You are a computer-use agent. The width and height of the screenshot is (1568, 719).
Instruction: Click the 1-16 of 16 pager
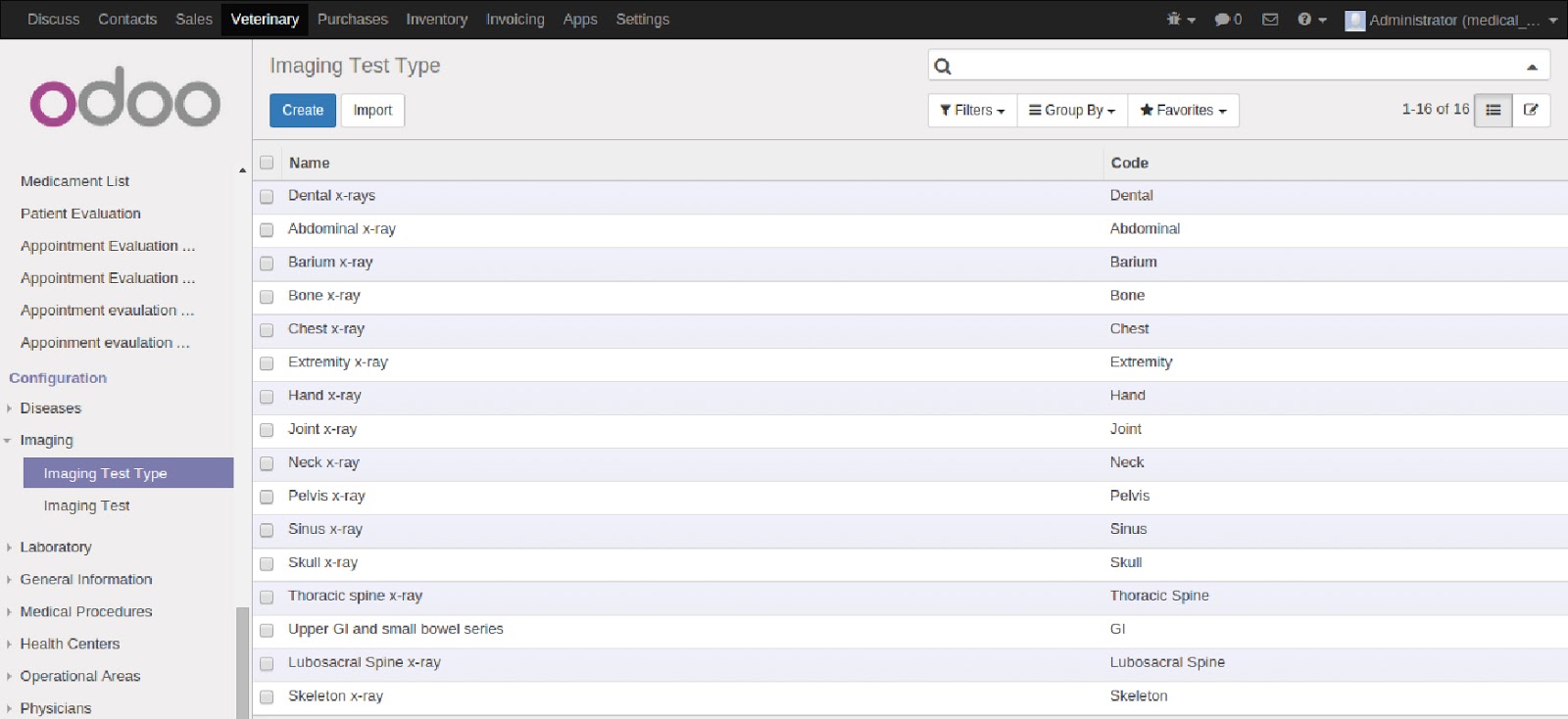point(1435,109)
